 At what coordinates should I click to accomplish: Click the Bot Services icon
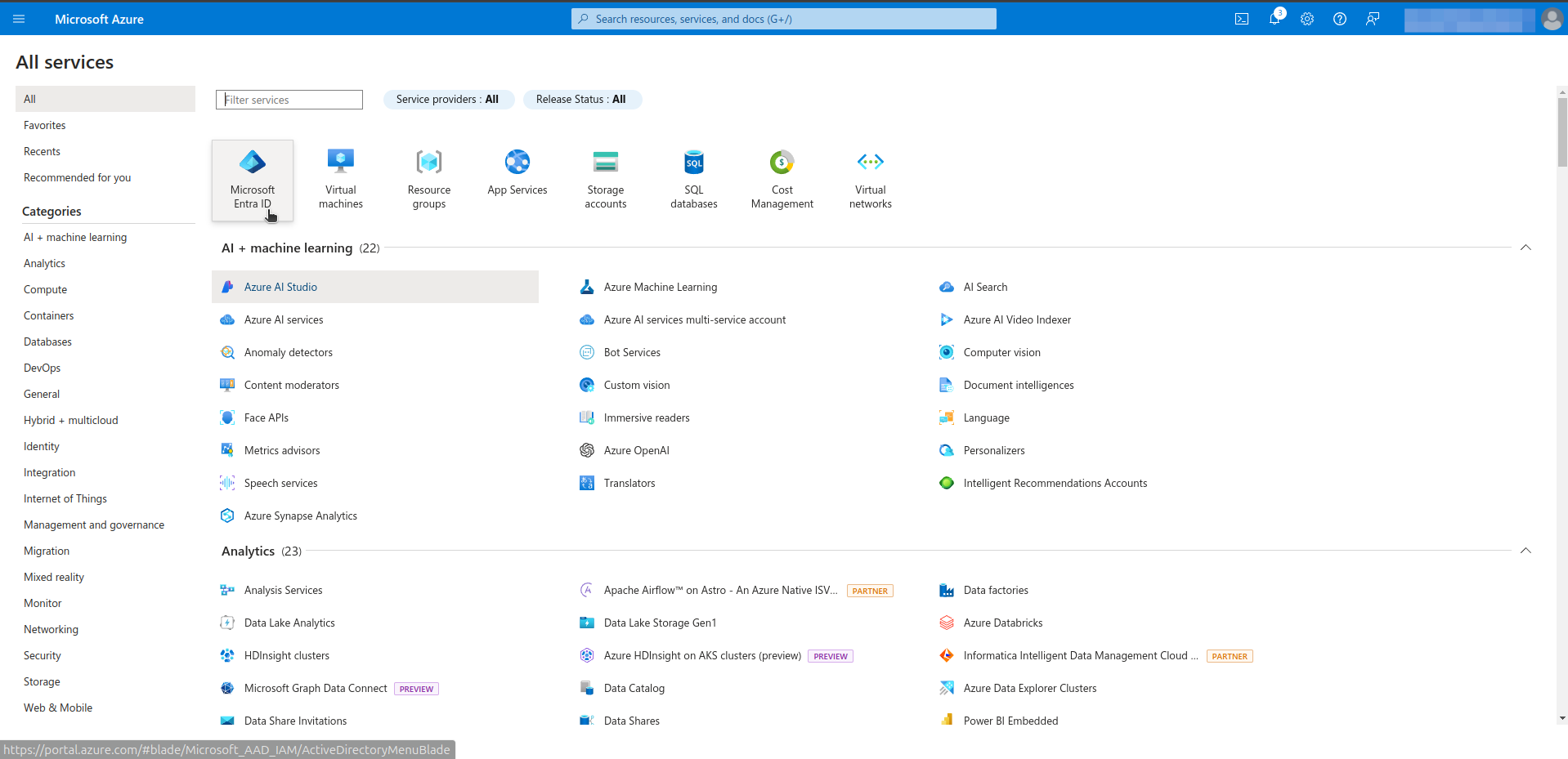[587, 352]
